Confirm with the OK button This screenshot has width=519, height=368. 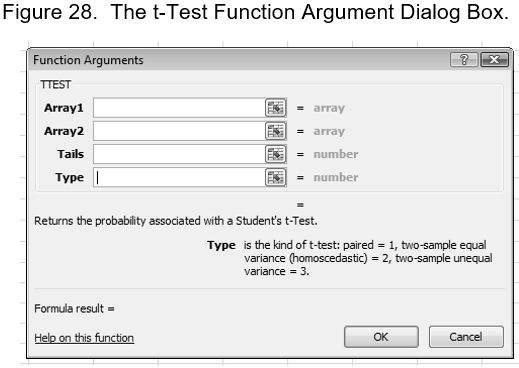click(x=381, y=337)
